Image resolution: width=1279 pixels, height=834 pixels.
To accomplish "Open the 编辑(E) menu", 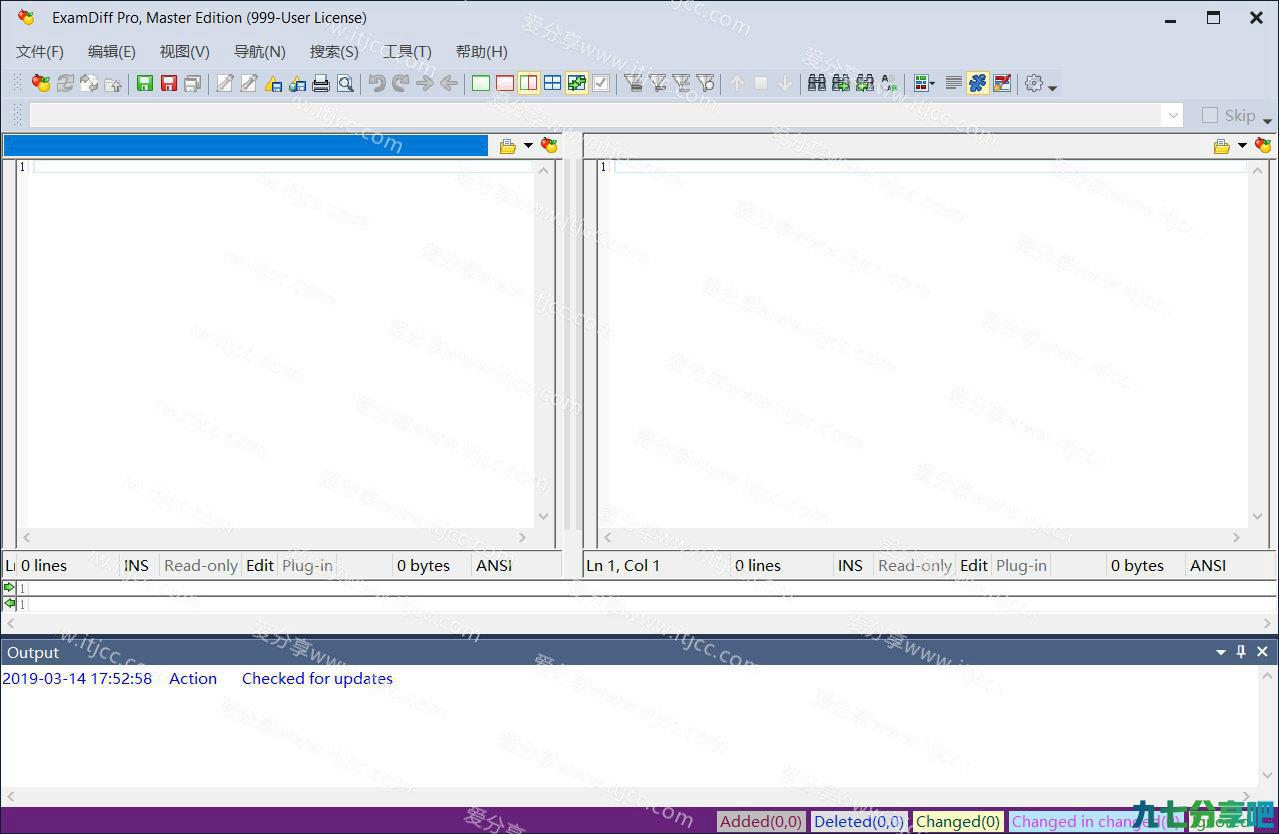I will 112,51.
